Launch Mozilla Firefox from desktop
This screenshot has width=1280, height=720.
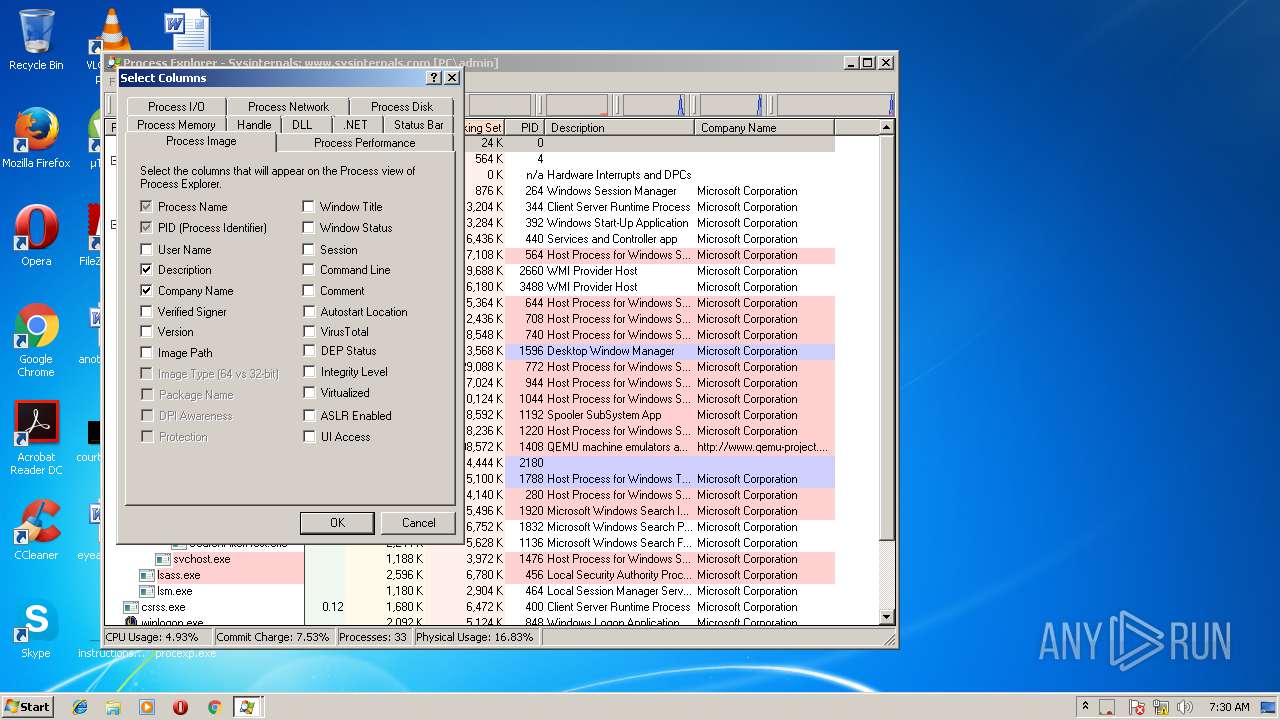click(36, 138)
